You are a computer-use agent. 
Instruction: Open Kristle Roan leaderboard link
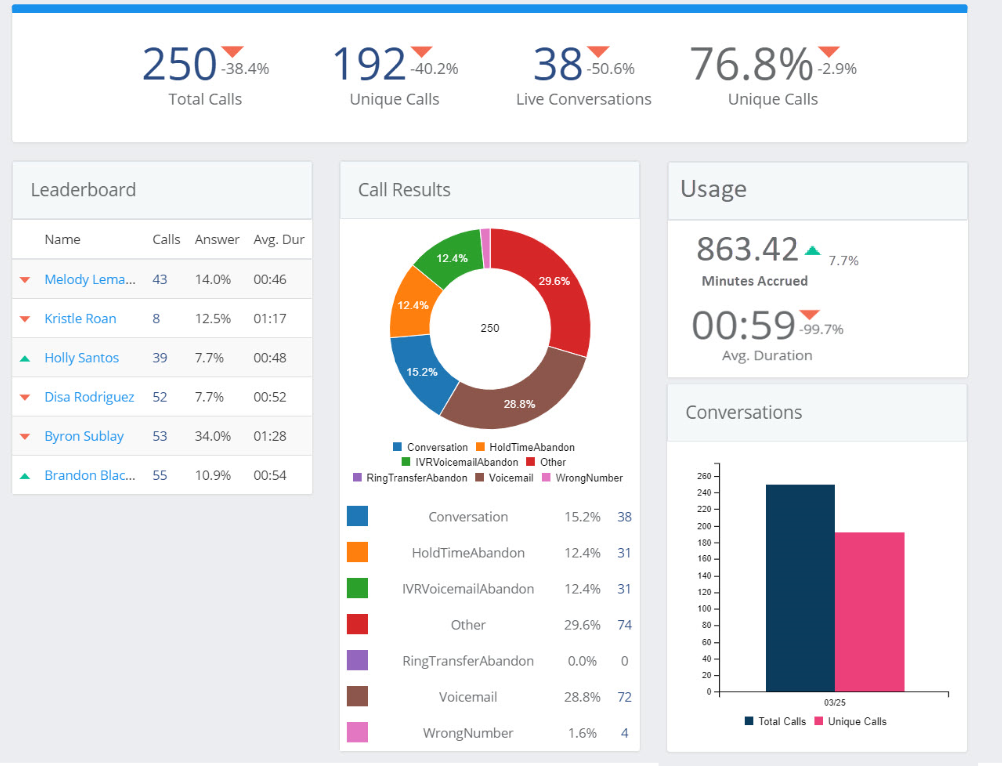[81, 319]
